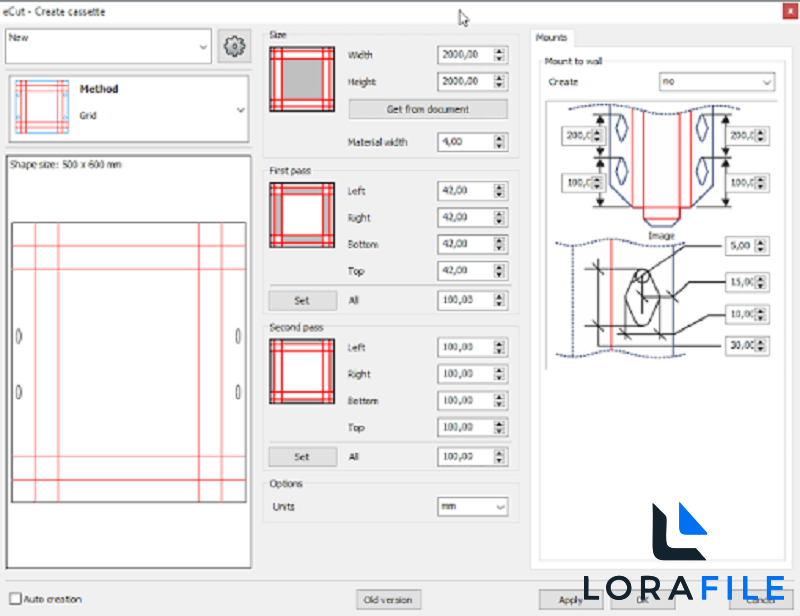Click the Old version button
Viewport: 800px width, 616px height.
click(x=388, y=600)
